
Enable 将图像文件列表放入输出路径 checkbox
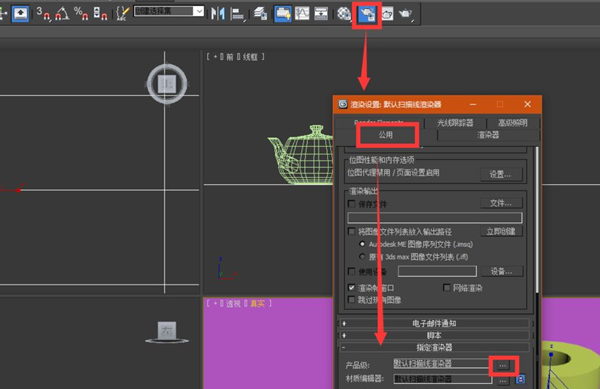351,231
